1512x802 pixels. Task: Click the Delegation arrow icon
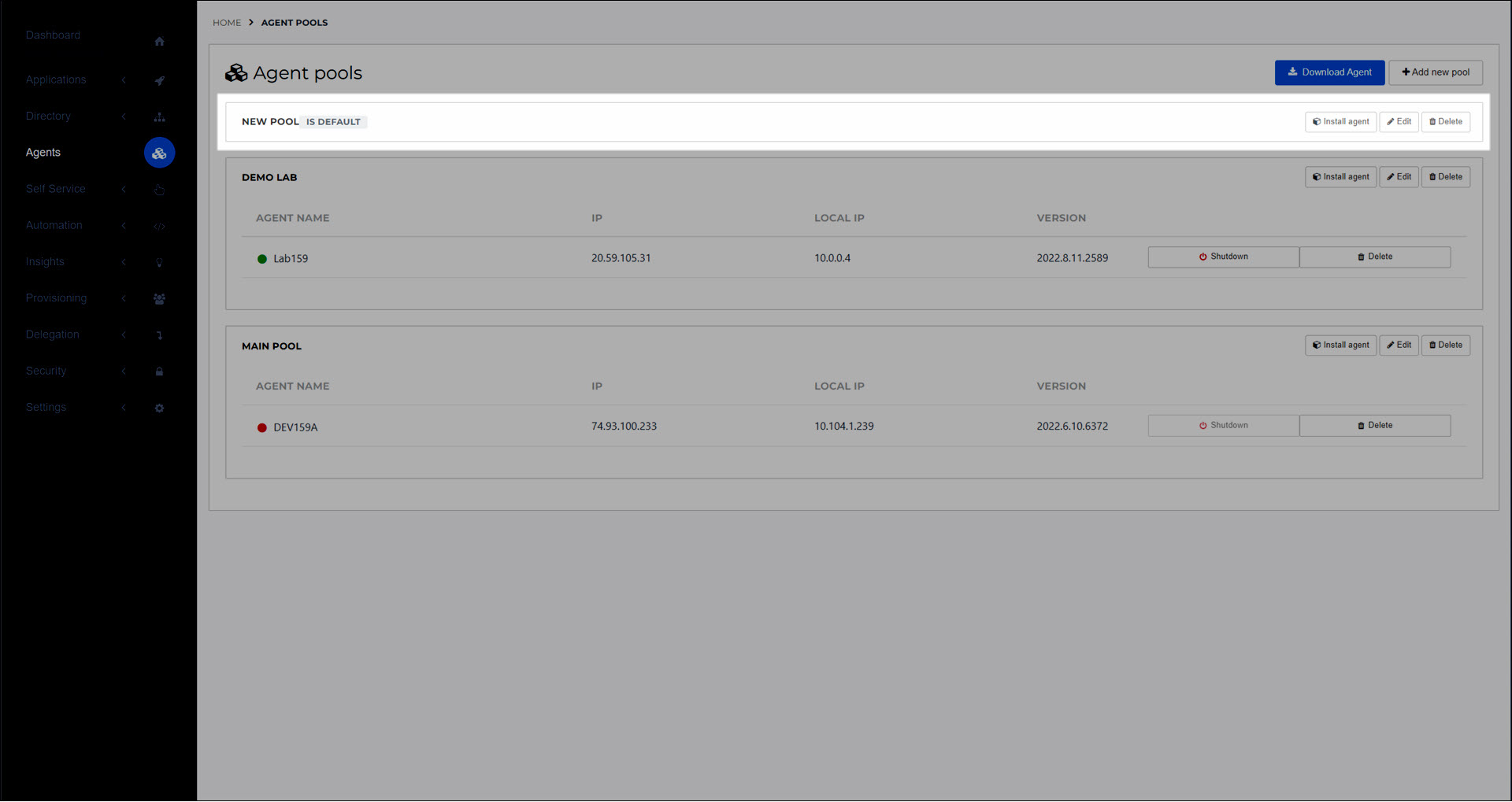pyautogui.click(x=159, y=335)
